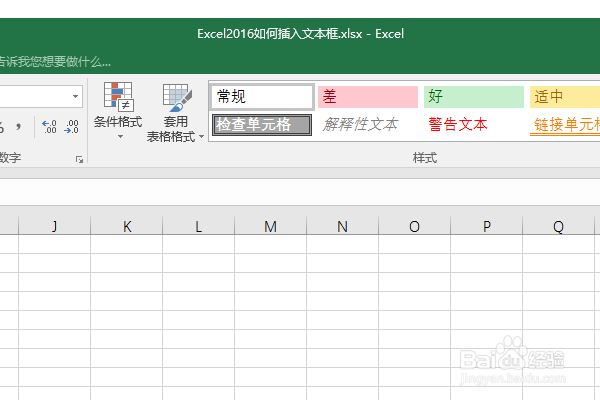
Task: Expand the number format dropdown
Action: pyautogui.click(x=75, y=96)
